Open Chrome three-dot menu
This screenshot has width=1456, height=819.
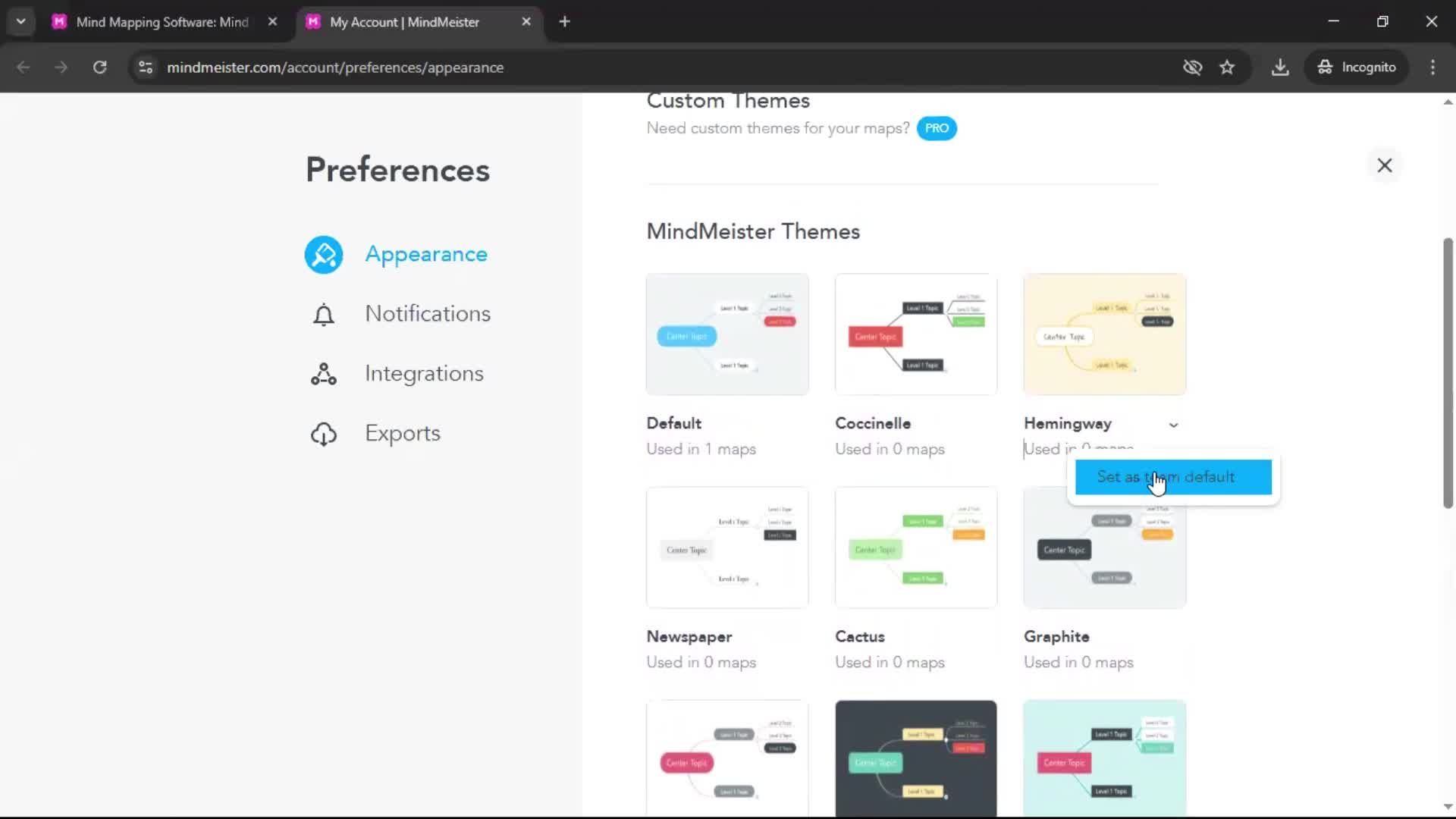tap(1432, 67)
